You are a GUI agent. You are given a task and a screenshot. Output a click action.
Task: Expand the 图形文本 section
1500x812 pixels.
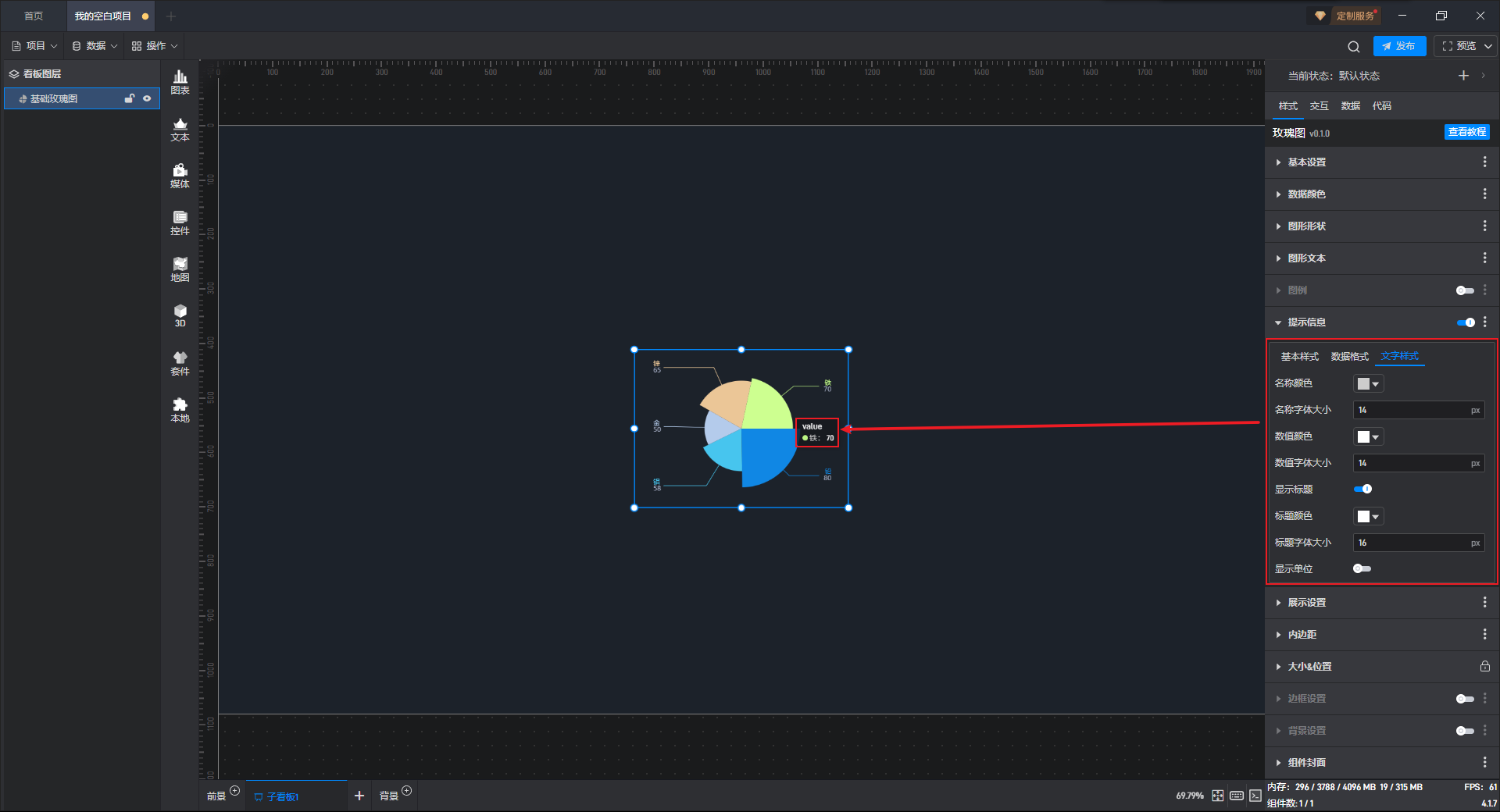[x=1278, y=258]
